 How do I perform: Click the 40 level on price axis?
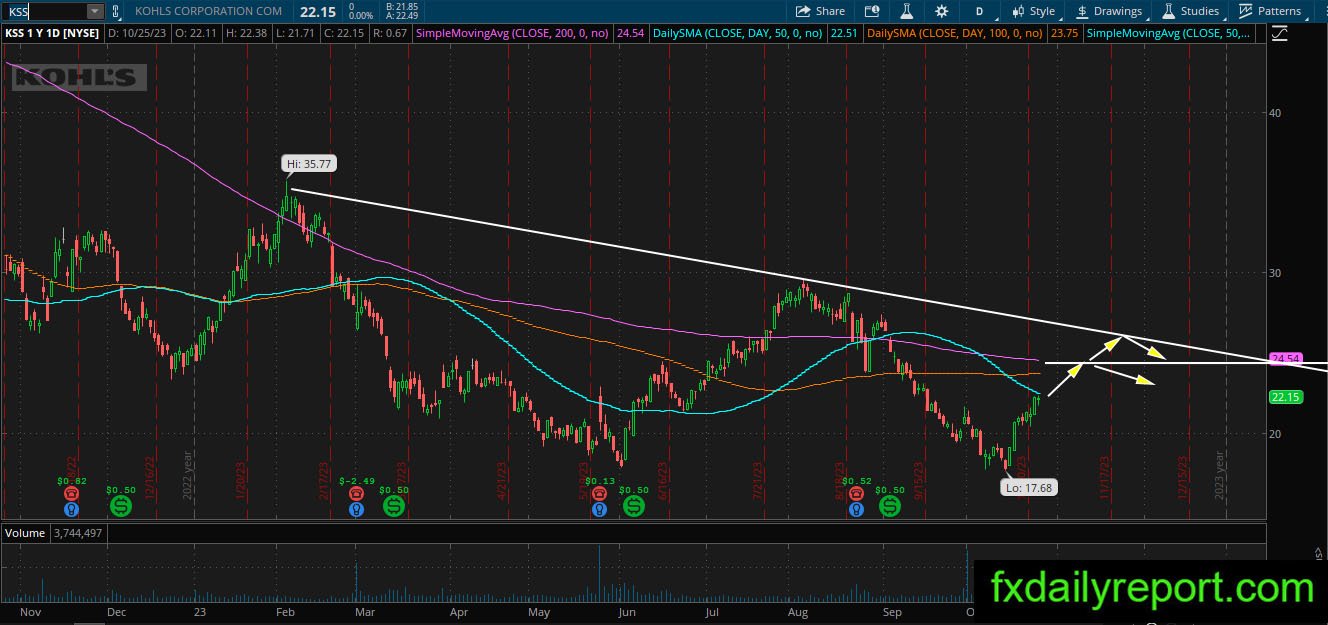[1275, 112]
